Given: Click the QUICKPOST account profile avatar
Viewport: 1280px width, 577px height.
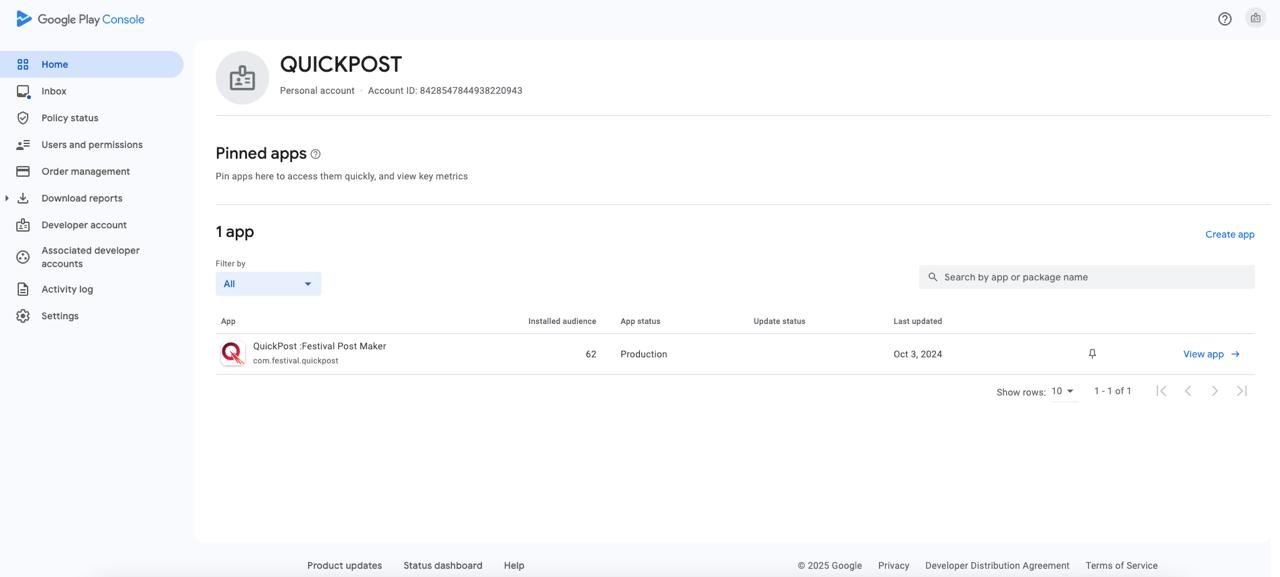Looking at the screenshot, I should pos(242,78).
